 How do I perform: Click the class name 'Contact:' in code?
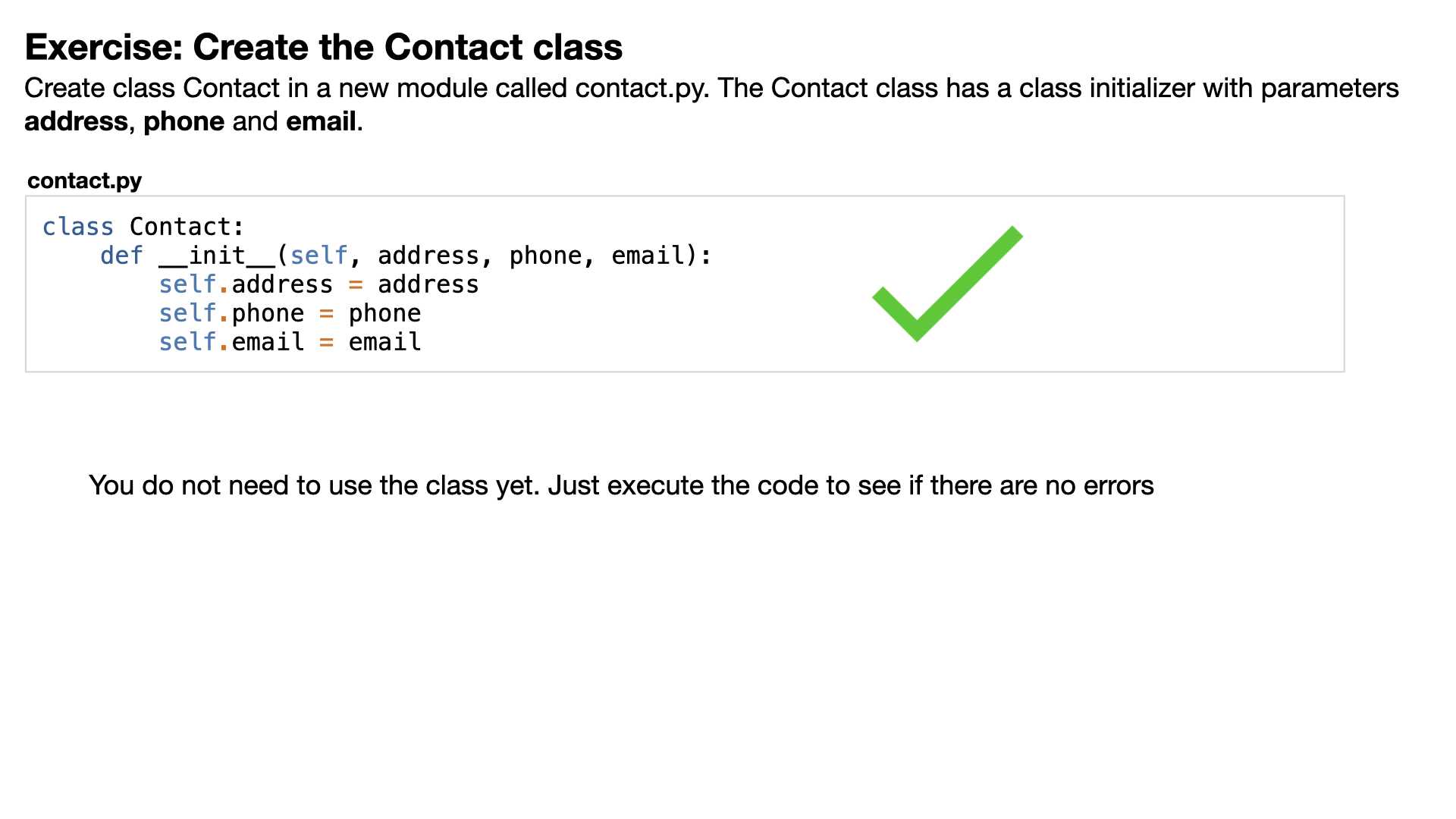[187, 227]
